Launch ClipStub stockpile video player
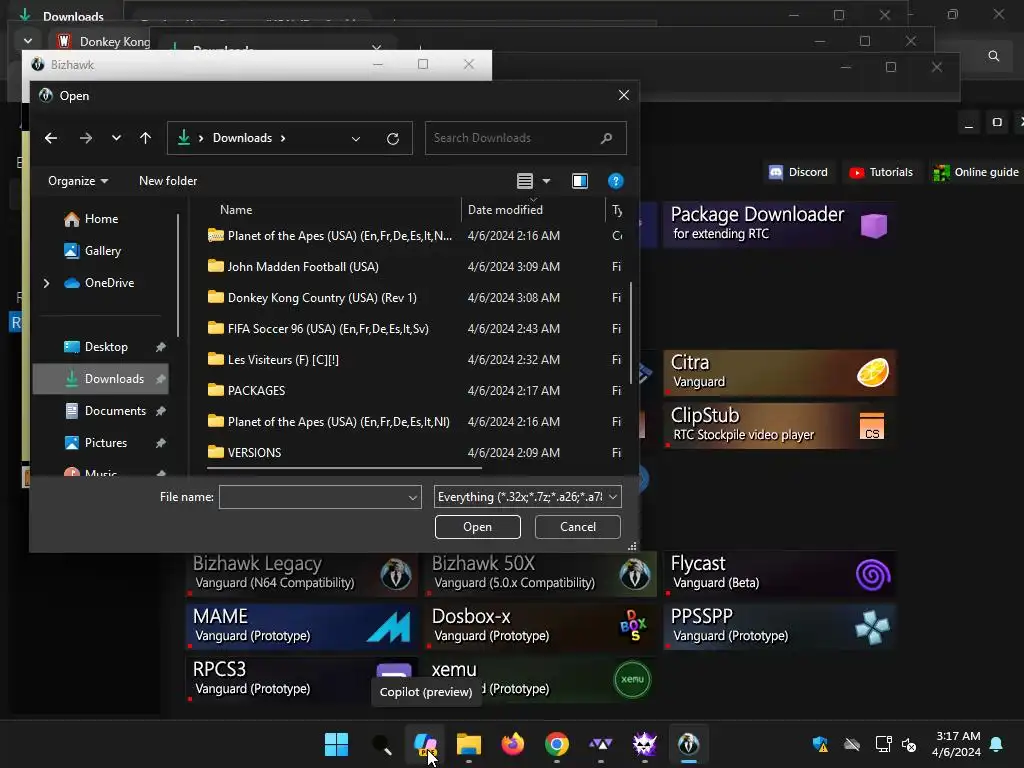This screenshot has height=768, width=1024. (x=779, y=426)
